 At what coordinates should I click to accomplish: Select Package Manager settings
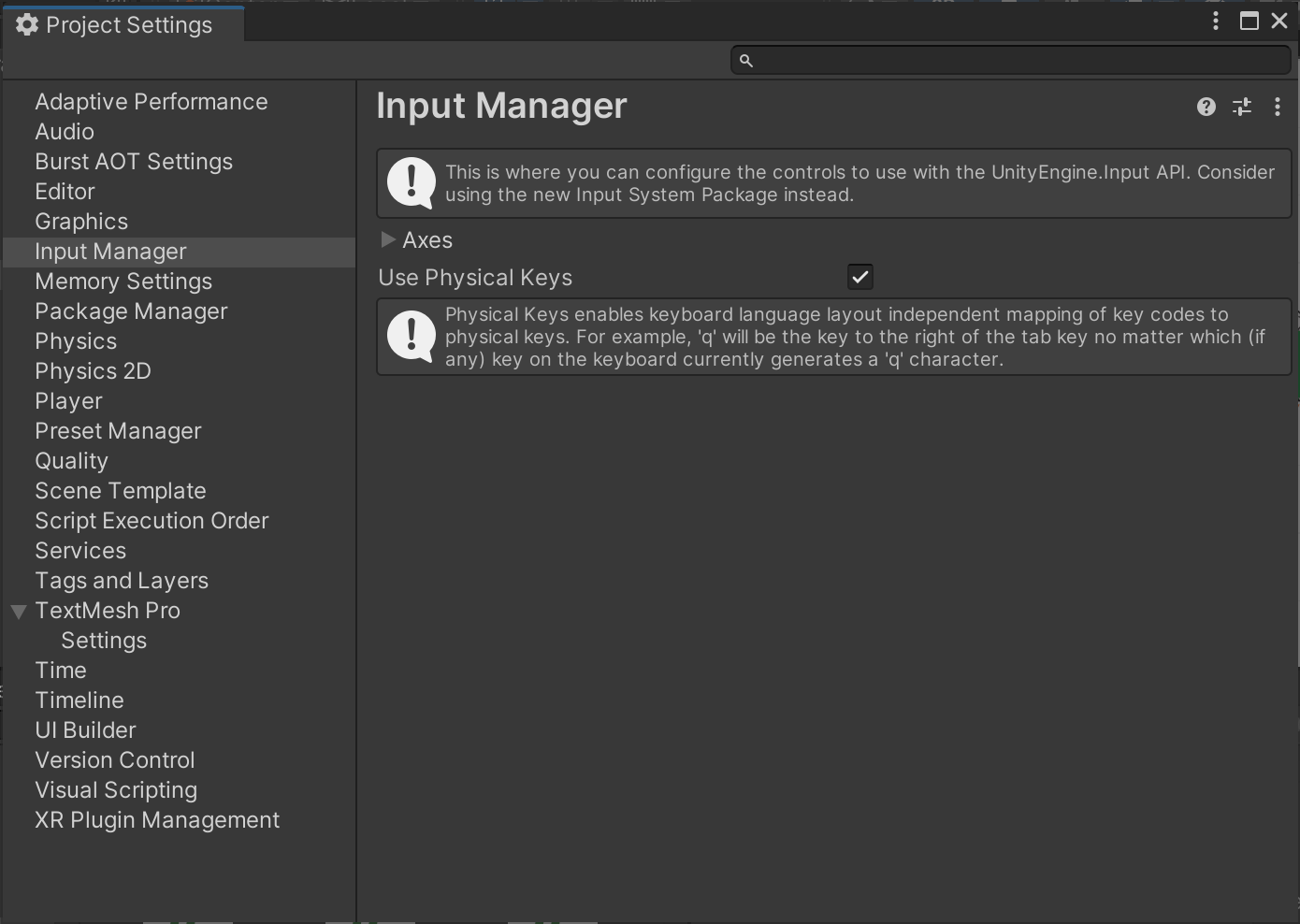pos(131,311)
